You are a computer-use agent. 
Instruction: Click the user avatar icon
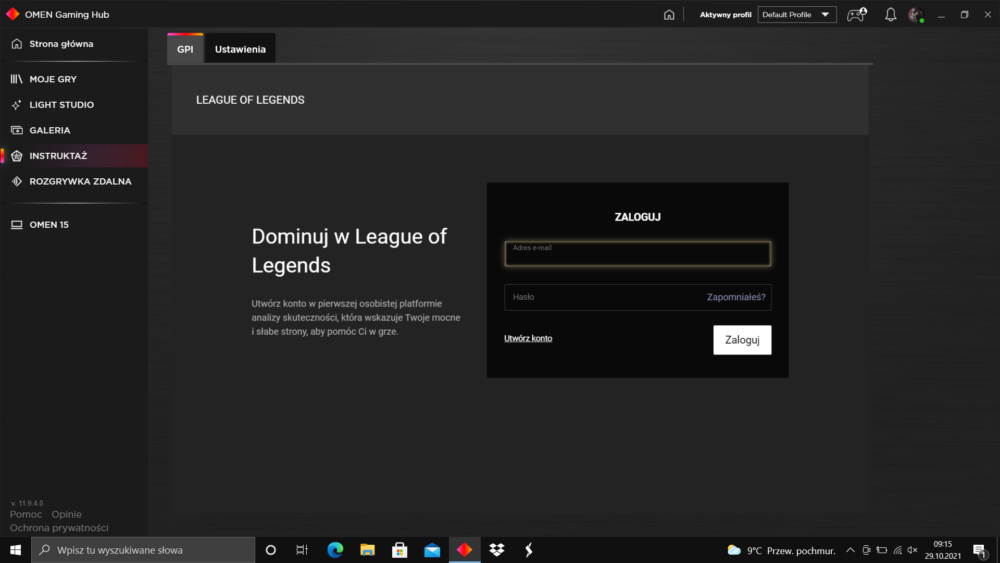coord(916,15)
